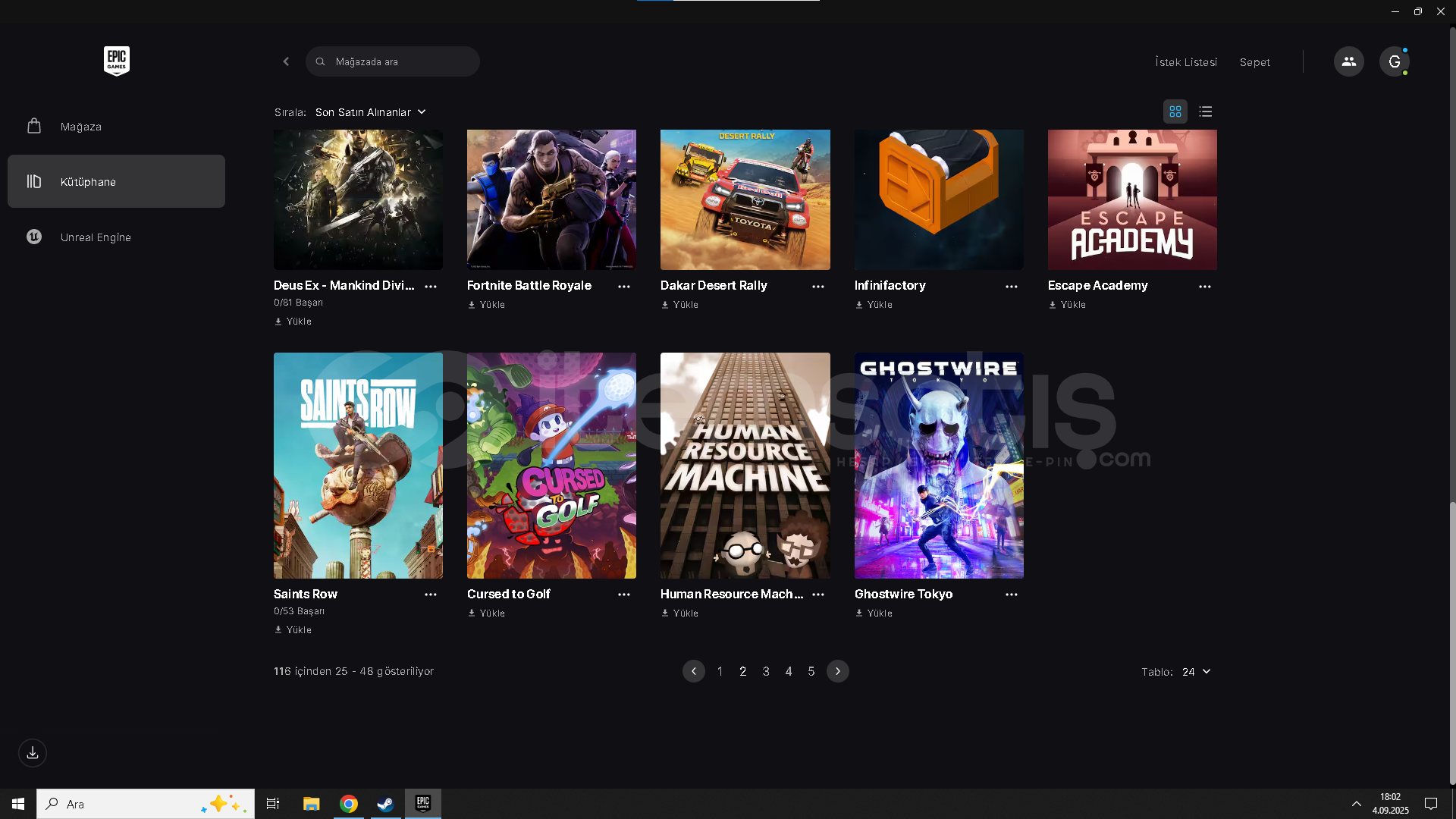Open Unreal Engine section

pos(116,237)
